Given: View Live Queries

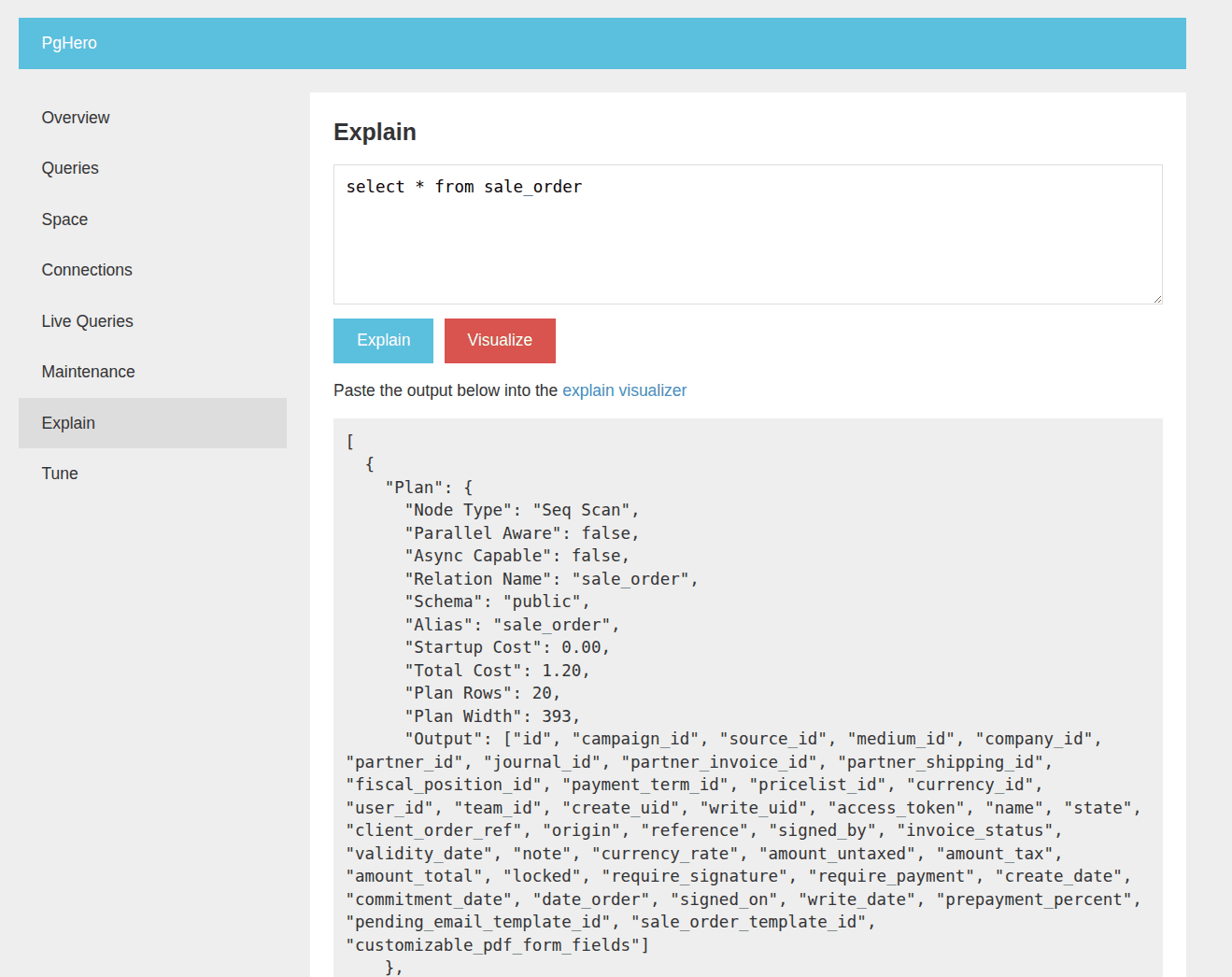Looking at the screenshot, I should (87, 321).
